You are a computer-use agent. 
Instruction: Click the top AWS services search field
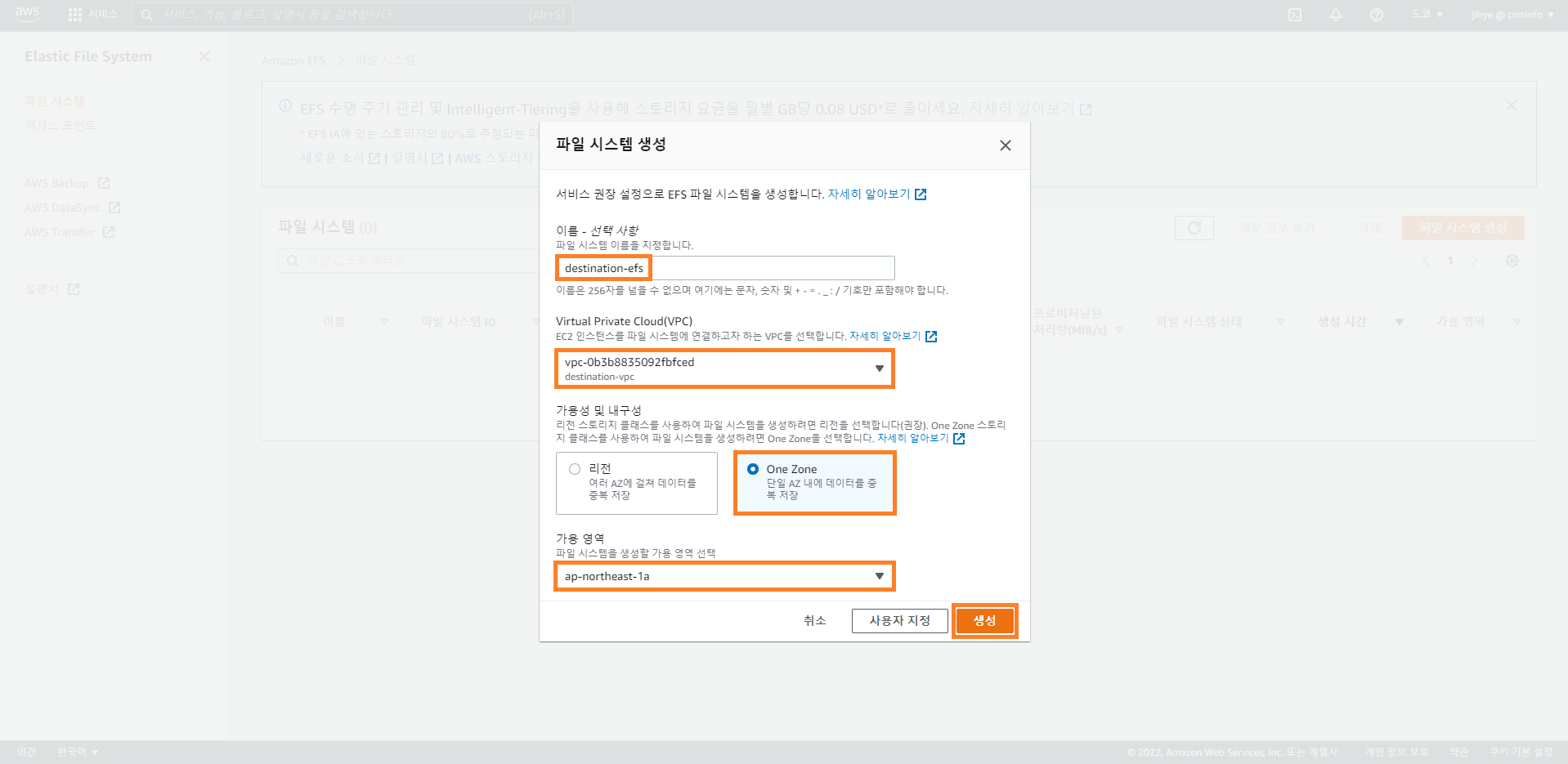coord(352,15)
